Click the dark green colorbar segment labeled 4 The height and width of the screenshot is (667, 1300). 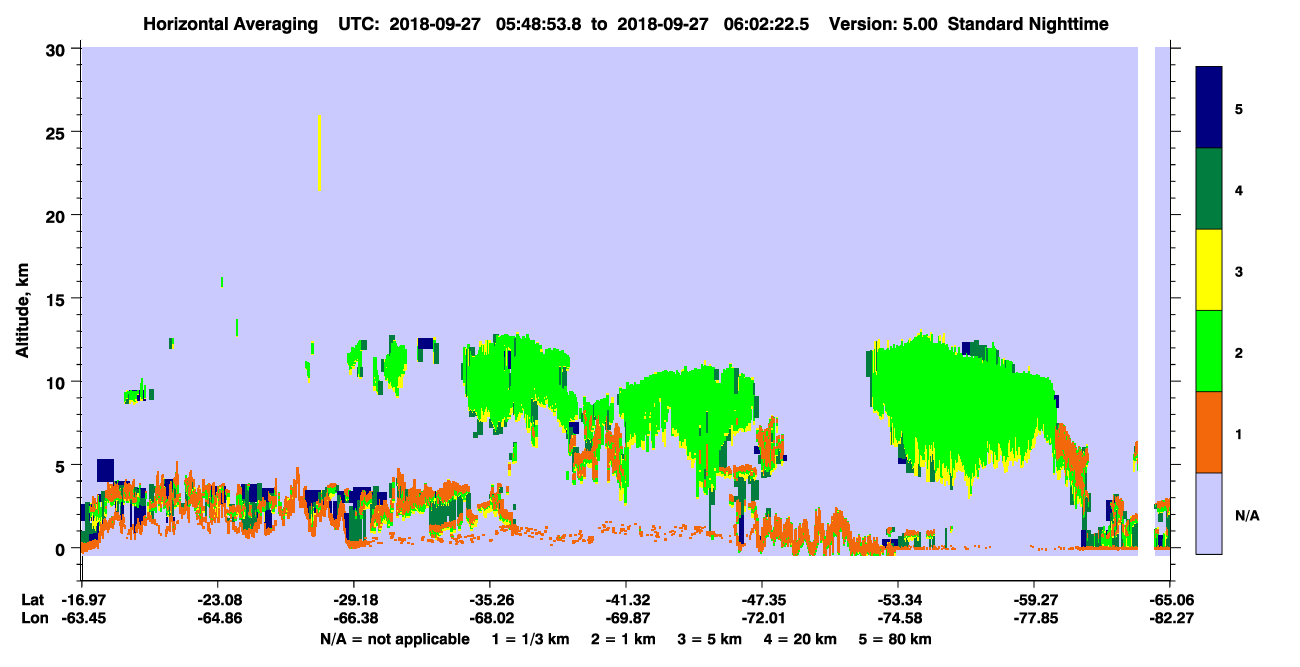tap(1209, 189)
